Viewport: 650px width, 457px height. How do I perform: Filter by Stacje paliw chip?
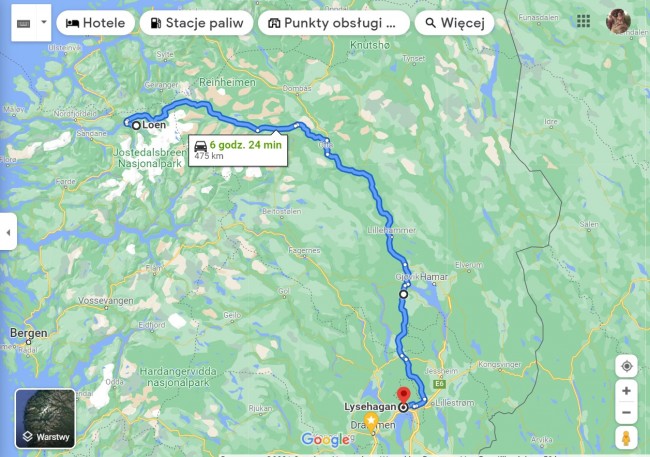coord(196,23)
